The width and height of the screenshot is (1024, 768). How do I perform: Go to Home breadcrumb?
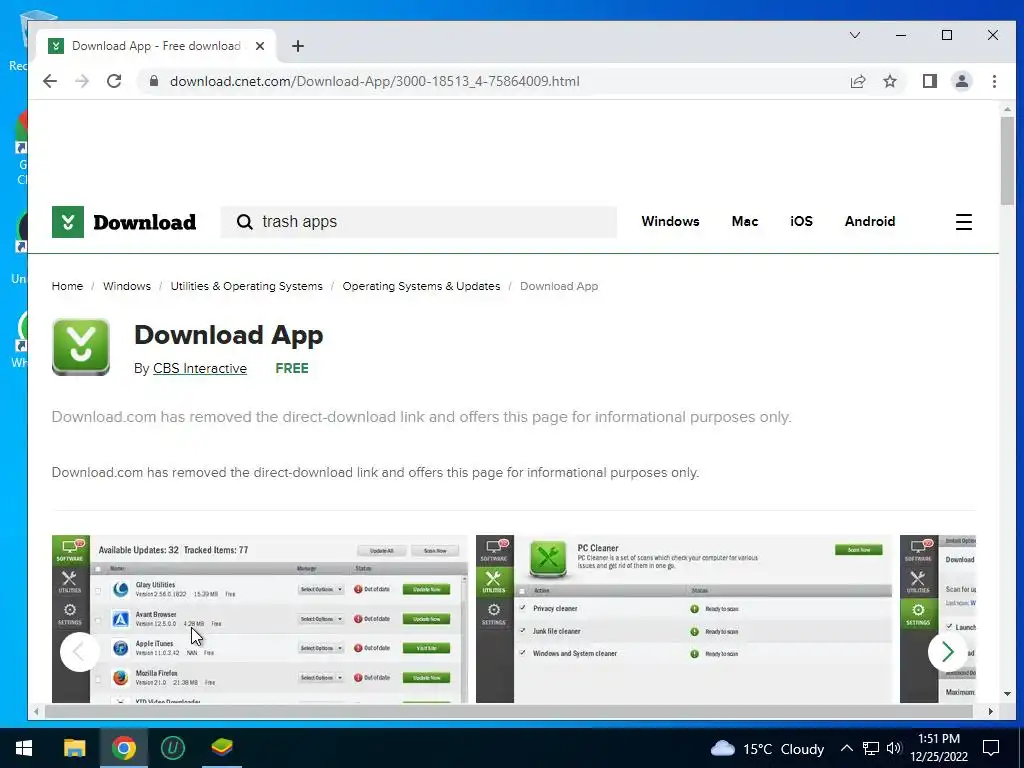(x=67, y=286)
